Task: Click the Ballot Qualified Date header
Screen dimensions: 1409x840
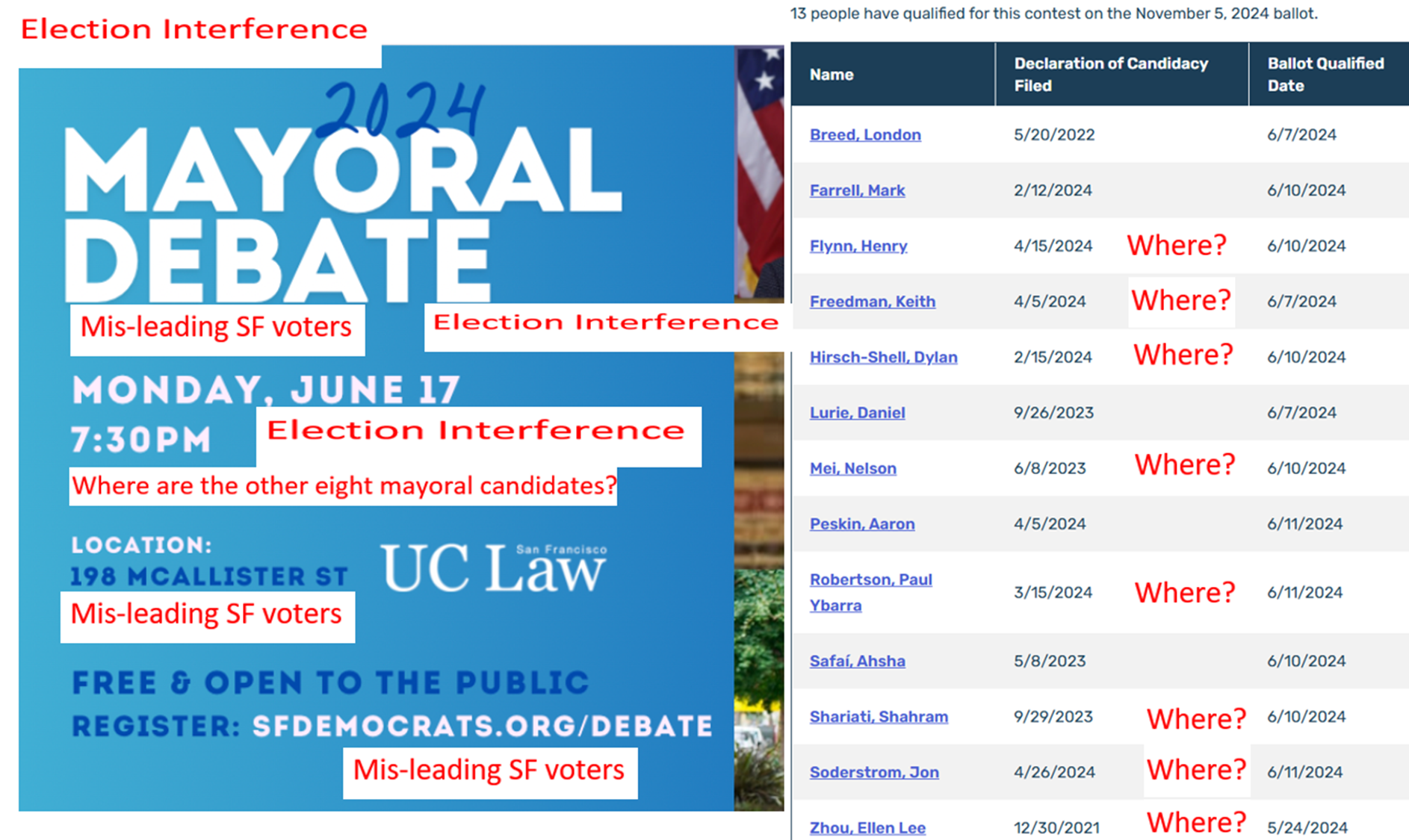Action: [1325, 75]
